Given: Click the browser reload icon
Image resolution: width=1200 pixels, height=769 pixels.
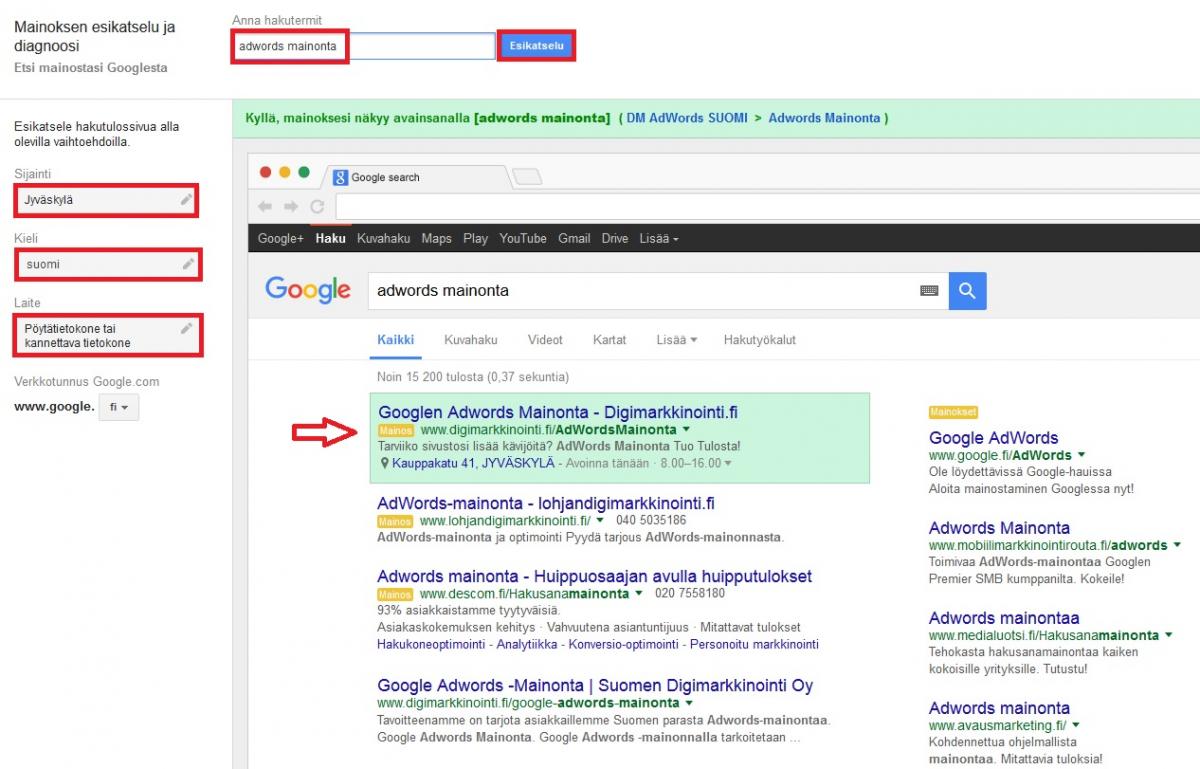Looking at the screenshot, I should point(317,207).
